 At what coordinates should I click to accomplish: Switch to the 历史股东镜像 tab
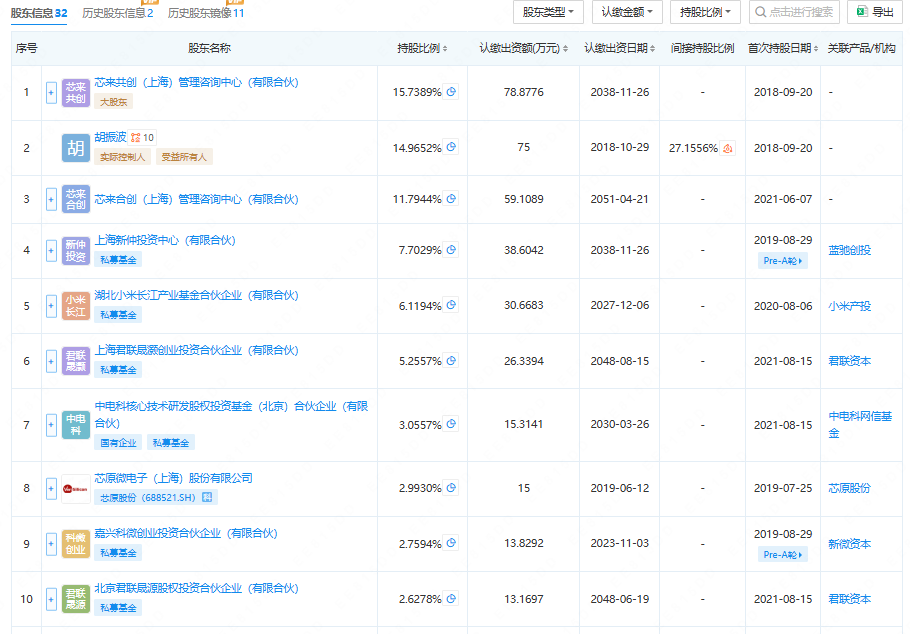click(200, 14)
